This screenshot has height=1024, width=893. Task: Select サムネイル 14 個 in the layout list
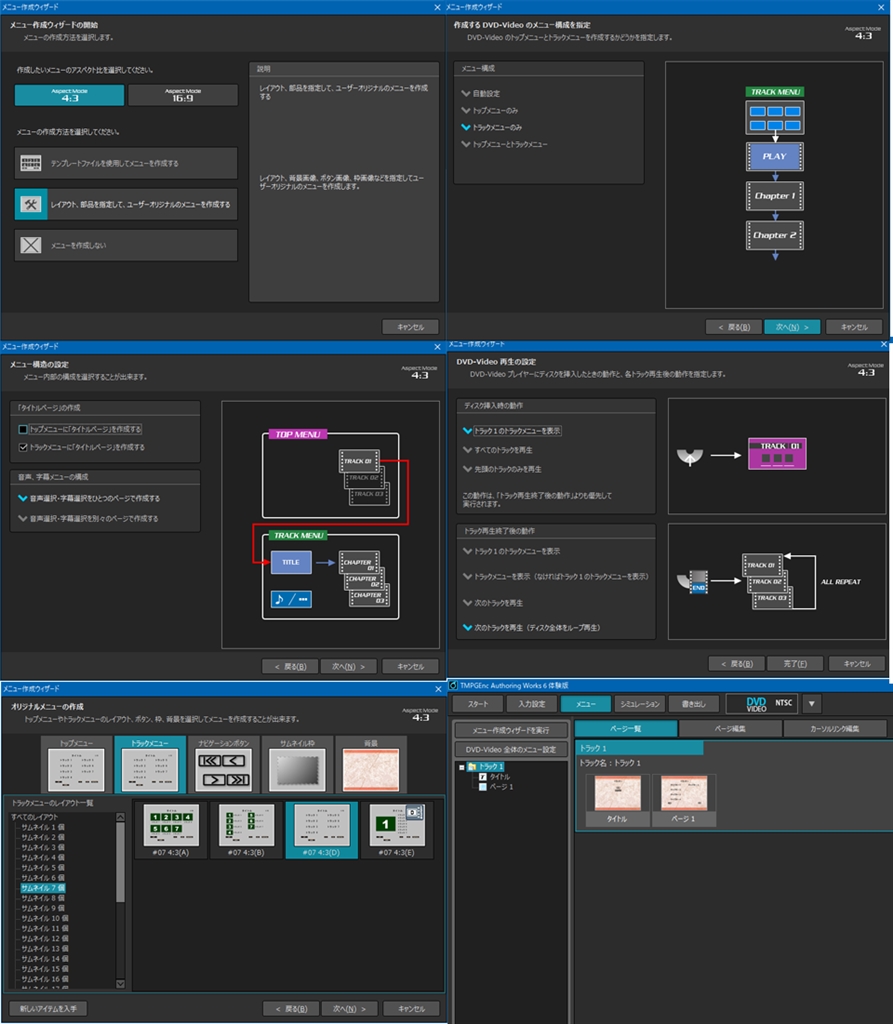[x=45, y=959]
